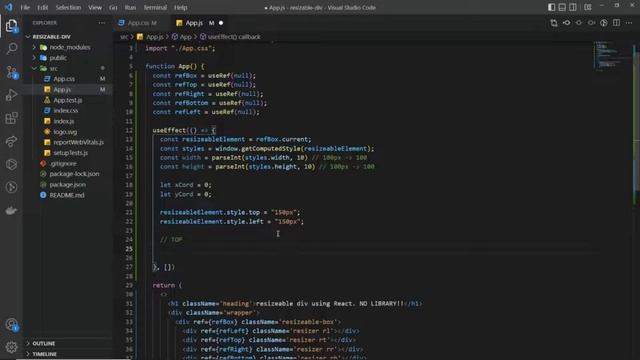Open the Extensions view
The image size is (640, 360).
tap(11, 118)
